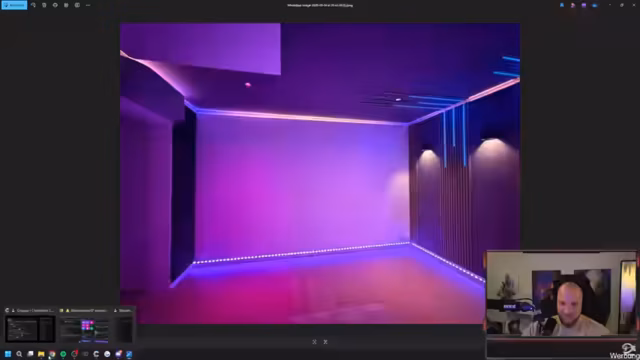Open Google Chrome from the taskbar
640x360 pixels.
52,354
